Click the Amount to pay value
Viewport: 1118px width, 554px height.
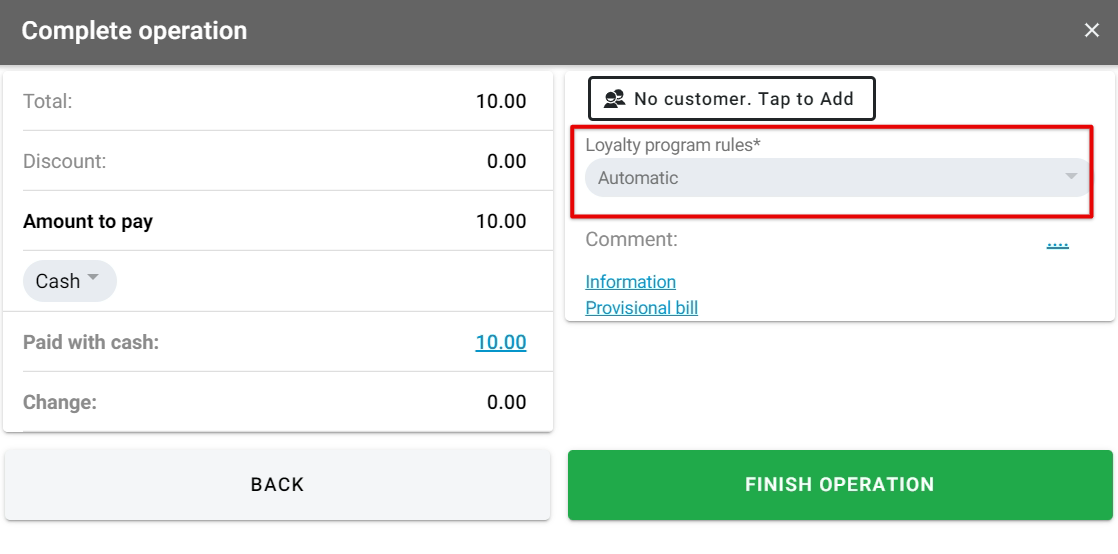point(500,221)
